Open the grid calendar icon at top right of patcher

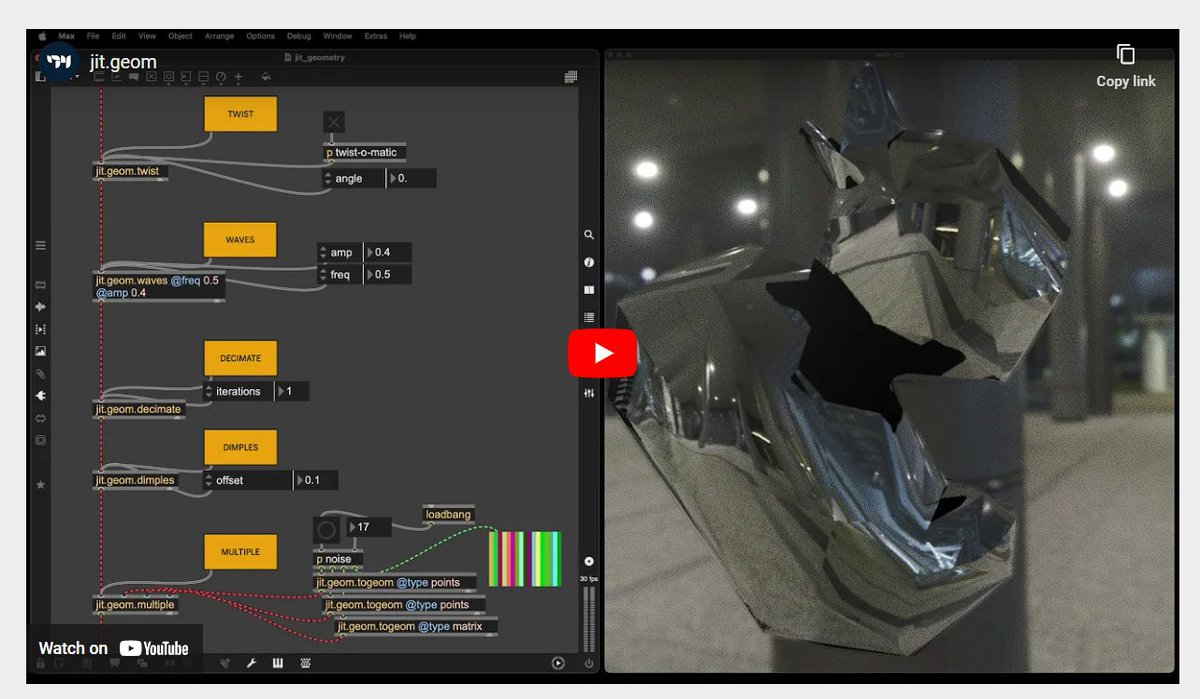pyautogui.click(x=571, y=77)
